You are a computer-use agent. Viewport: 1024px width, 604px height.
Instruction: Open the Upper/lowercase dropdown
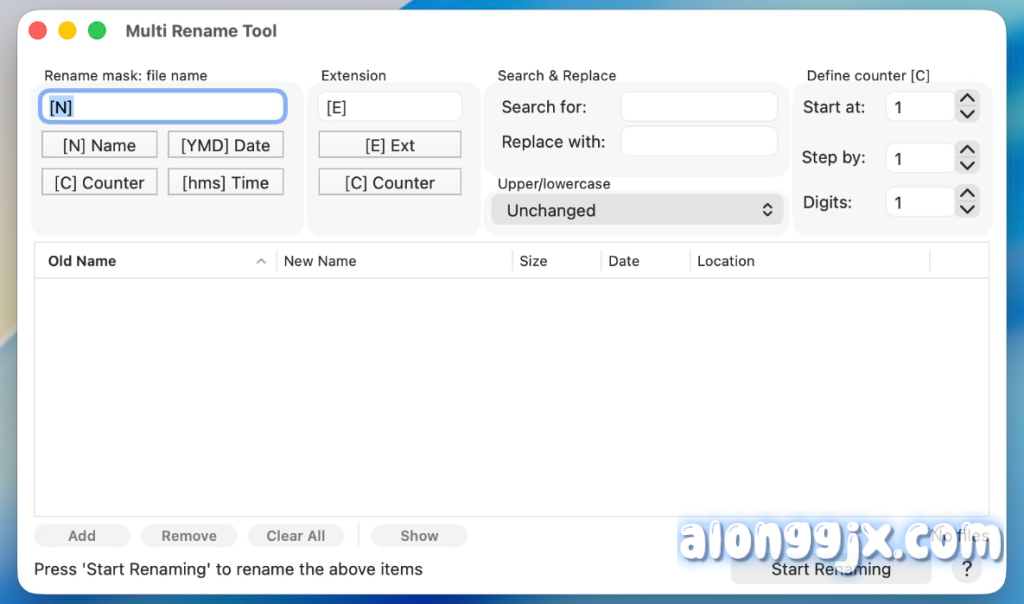[x=637, y=210]
